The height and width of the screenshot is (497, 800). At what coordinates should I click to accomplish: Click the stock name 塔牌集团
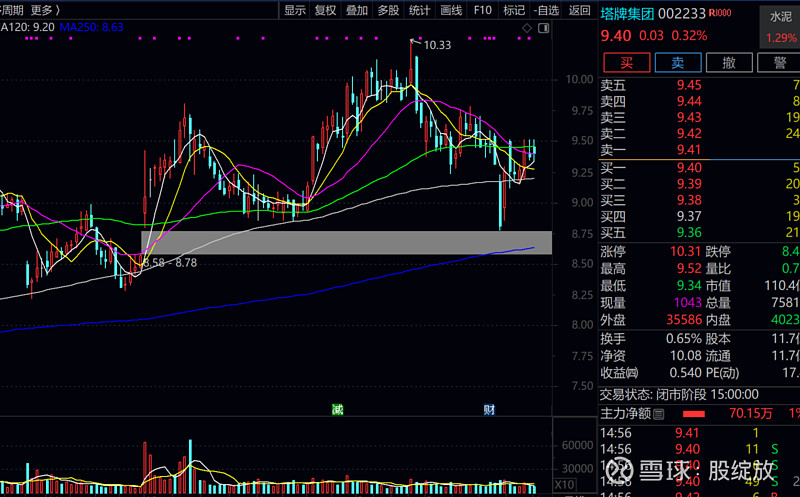[627, 14]
